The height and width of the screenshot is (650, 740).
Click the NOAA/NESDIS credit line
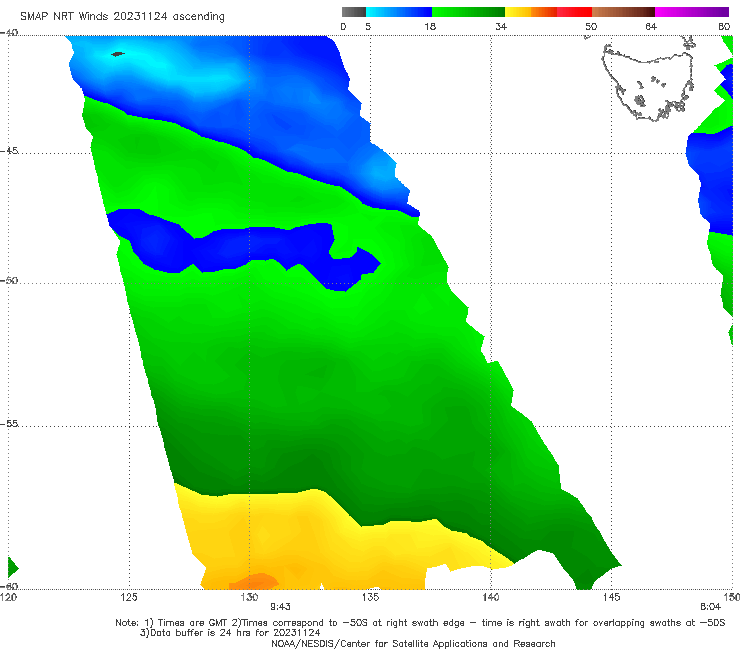(x=413, y=644)
